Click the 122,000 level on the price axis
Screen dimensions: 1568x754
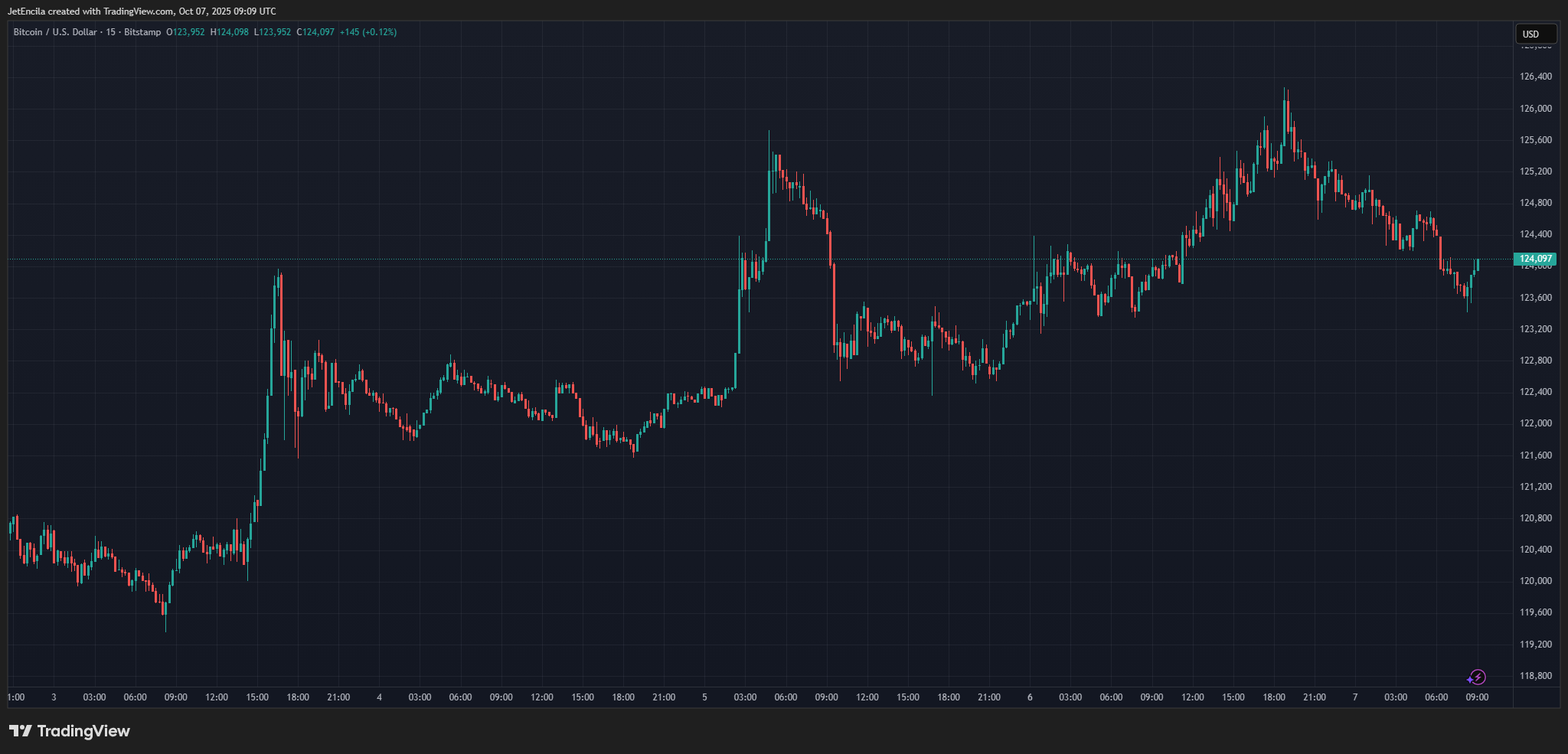[1535, 423]
